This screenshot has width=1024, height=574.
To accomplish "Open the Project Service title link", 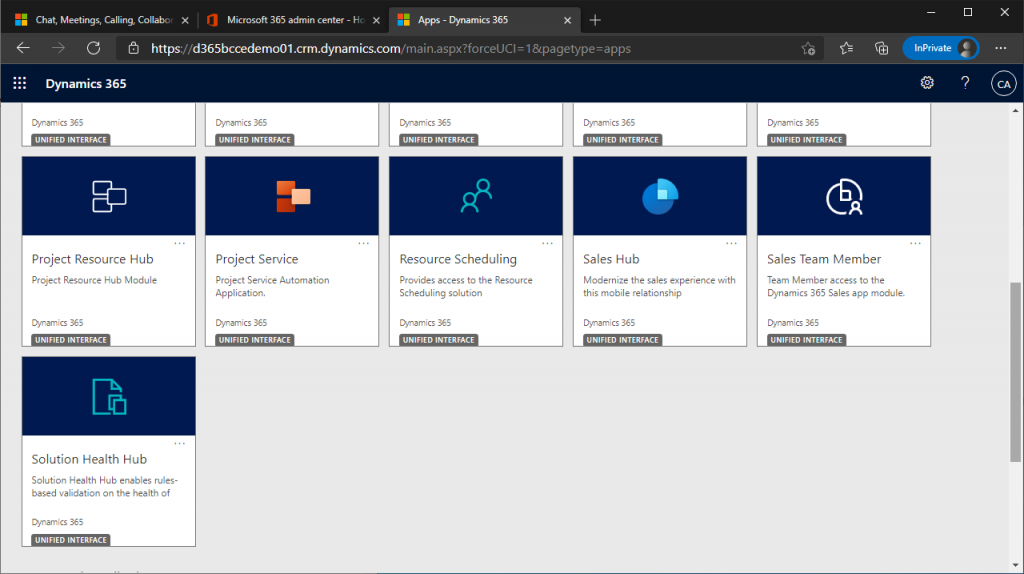I will [x=257, y=259].
